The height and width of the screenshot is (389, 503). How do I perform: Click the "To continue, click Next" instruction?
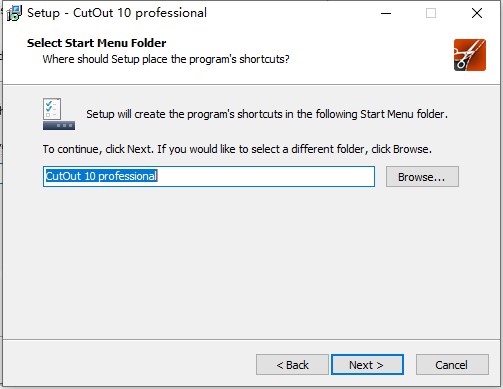pyautogui.click(x=237, y=149)
